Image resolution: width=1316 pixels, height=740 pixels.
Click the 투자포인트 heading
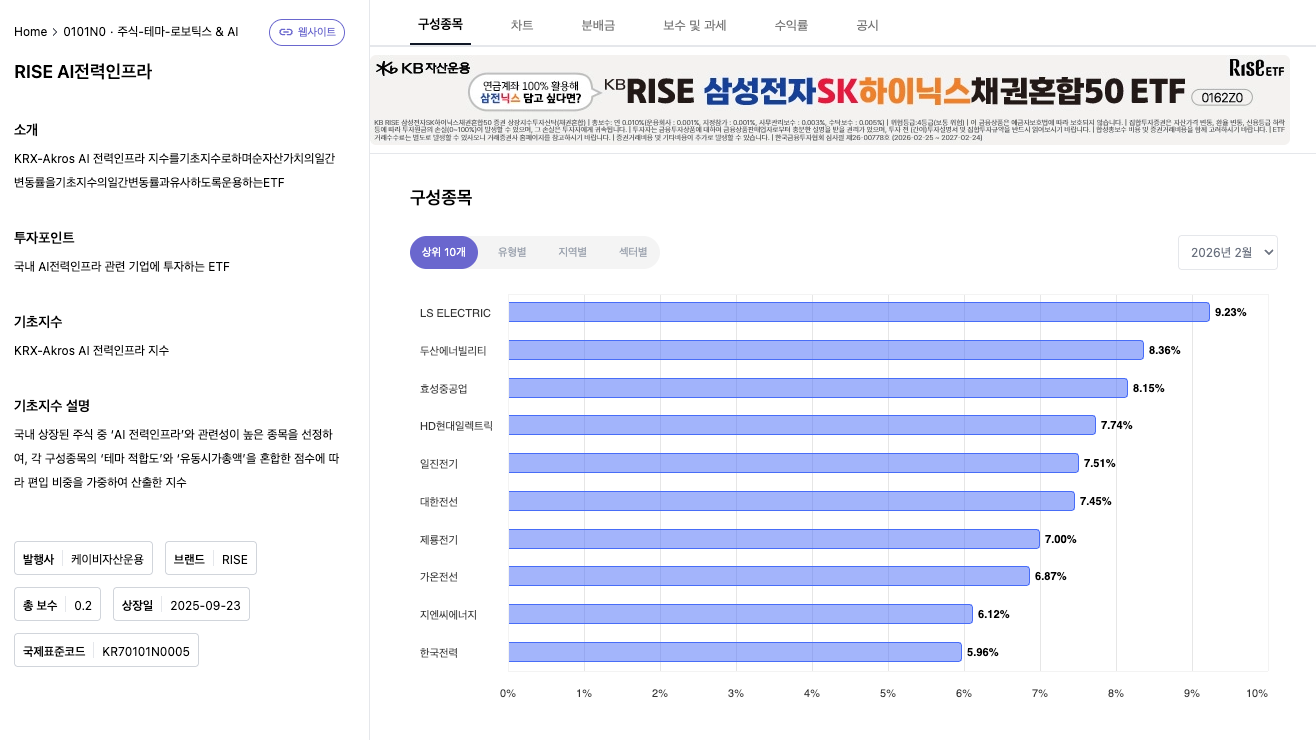tap(44, 237)
